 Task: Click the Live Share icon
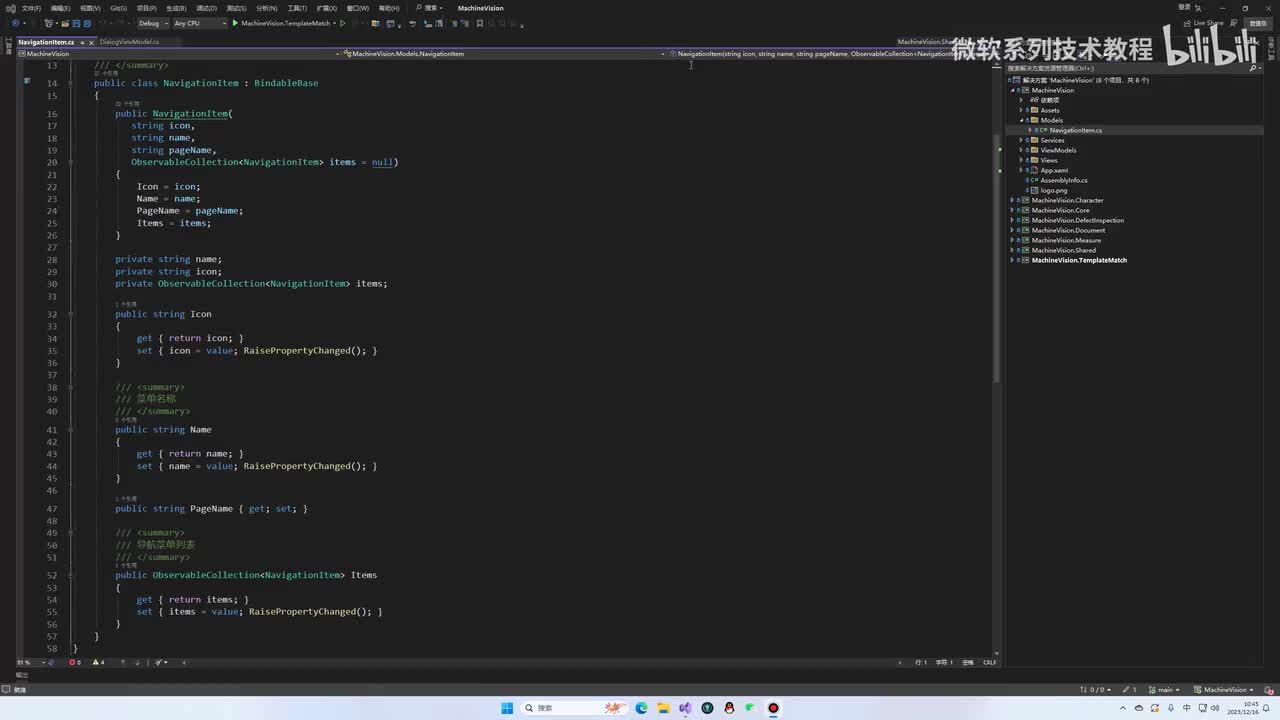click(x=1187, y=23)
